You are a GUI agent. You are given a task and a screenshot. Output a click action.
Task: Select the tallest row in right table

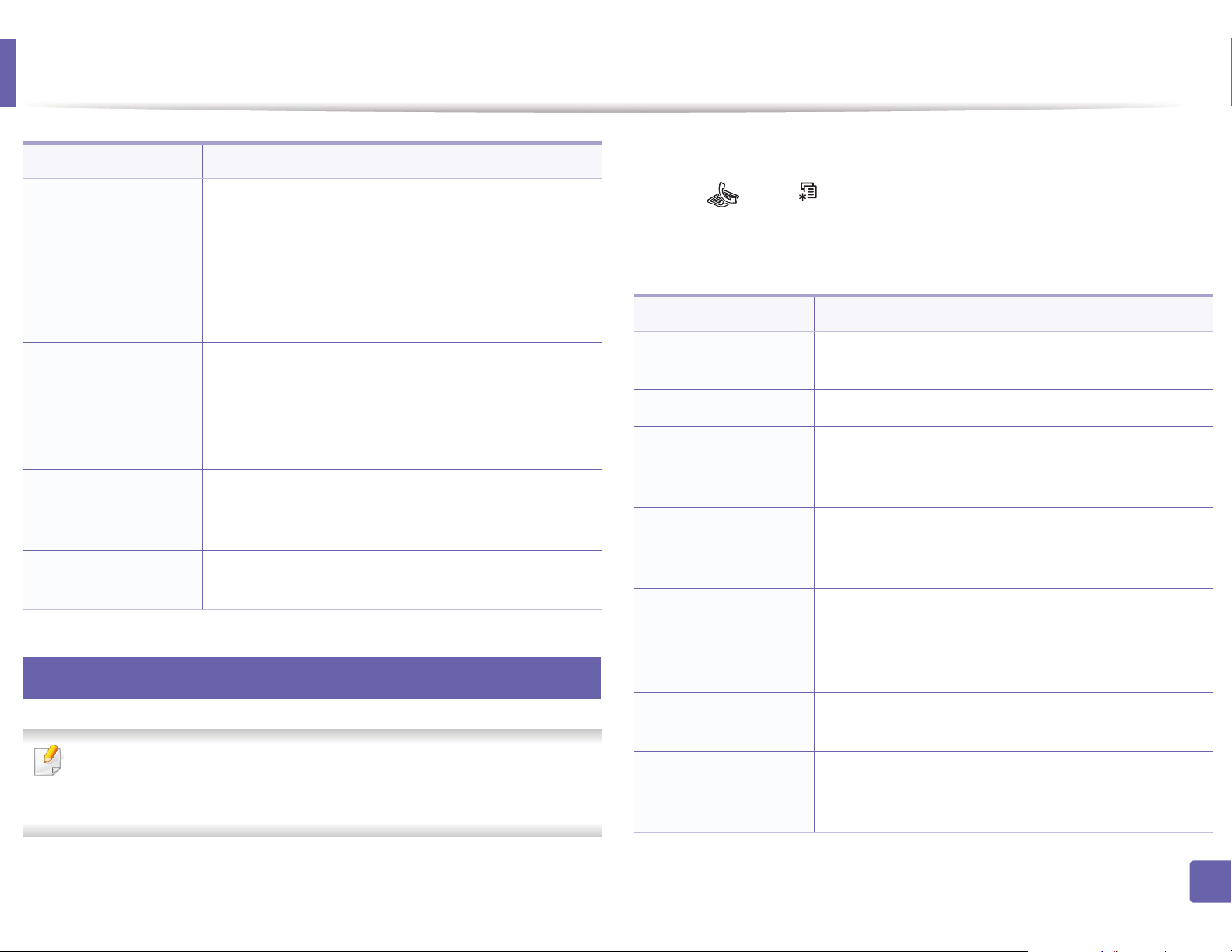coord(923,640)
